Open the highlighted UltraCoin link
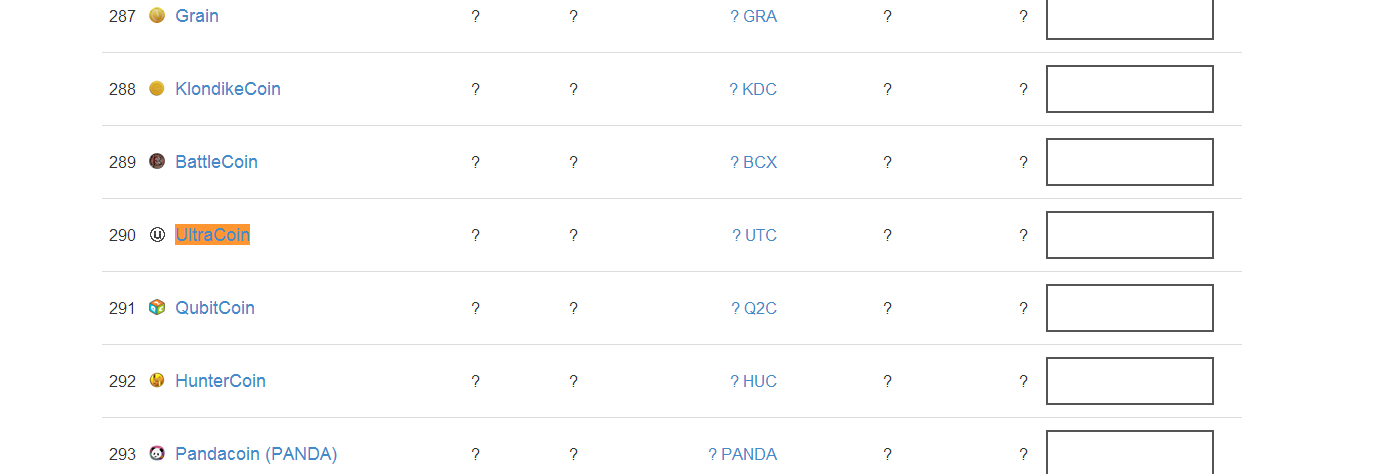Viewport: 1397px width, 474px height. pos(212,235)
